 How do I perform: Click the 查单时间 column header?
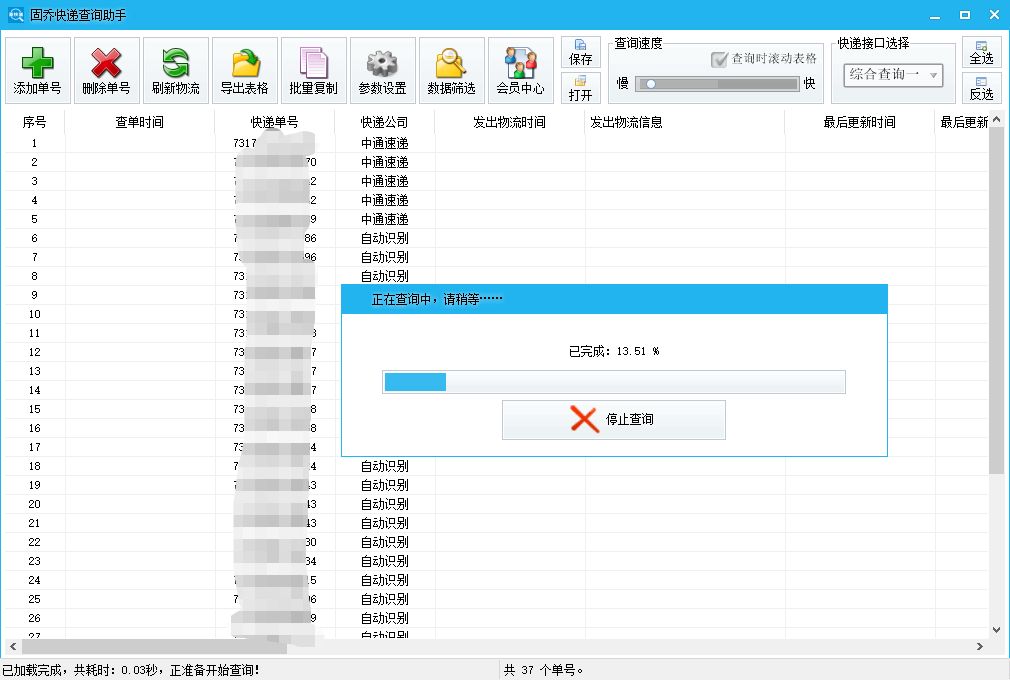pyautogui.click(x=140, y=122)
